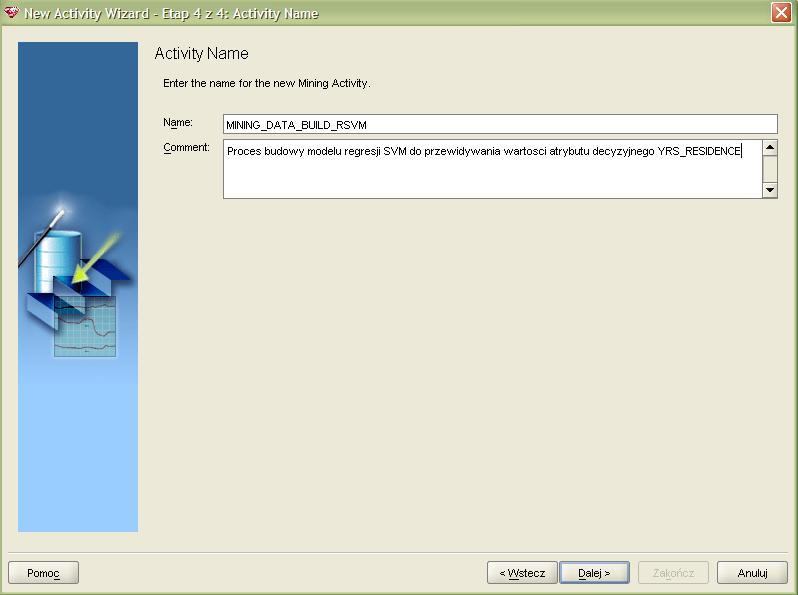Go back with the Wstecz button
The height and width of the screenshot is (595, 798).
[522, 573]
